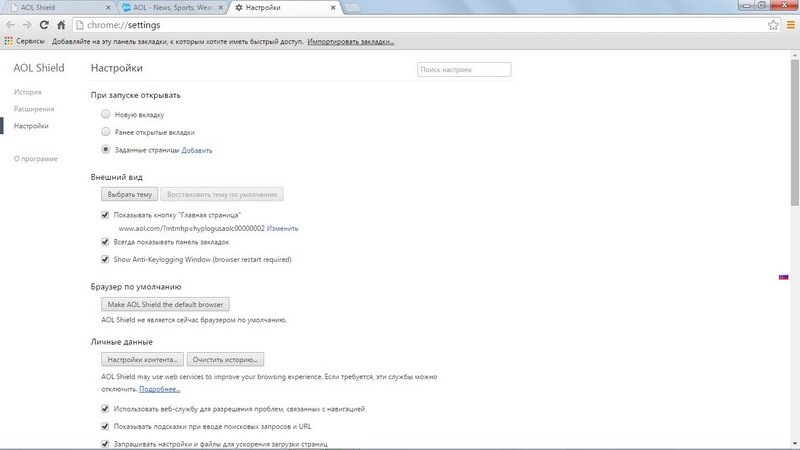Click the vertical scrollbar thumb
800x450 pixels.
click(x=795, y=133)
